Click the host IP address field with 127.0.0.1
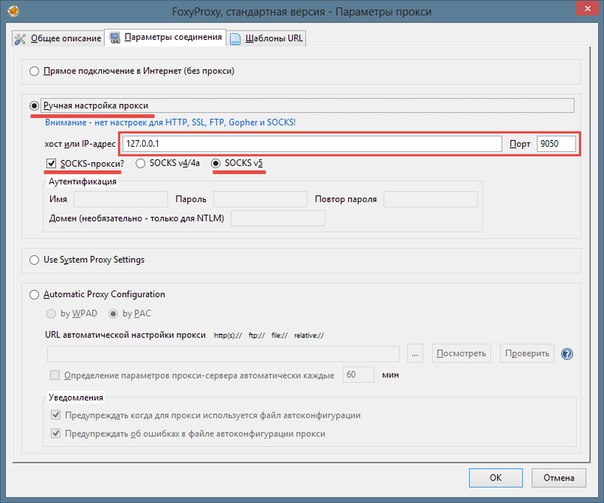Viewport: 604px width, 503px height. click(x=312, y=144)
